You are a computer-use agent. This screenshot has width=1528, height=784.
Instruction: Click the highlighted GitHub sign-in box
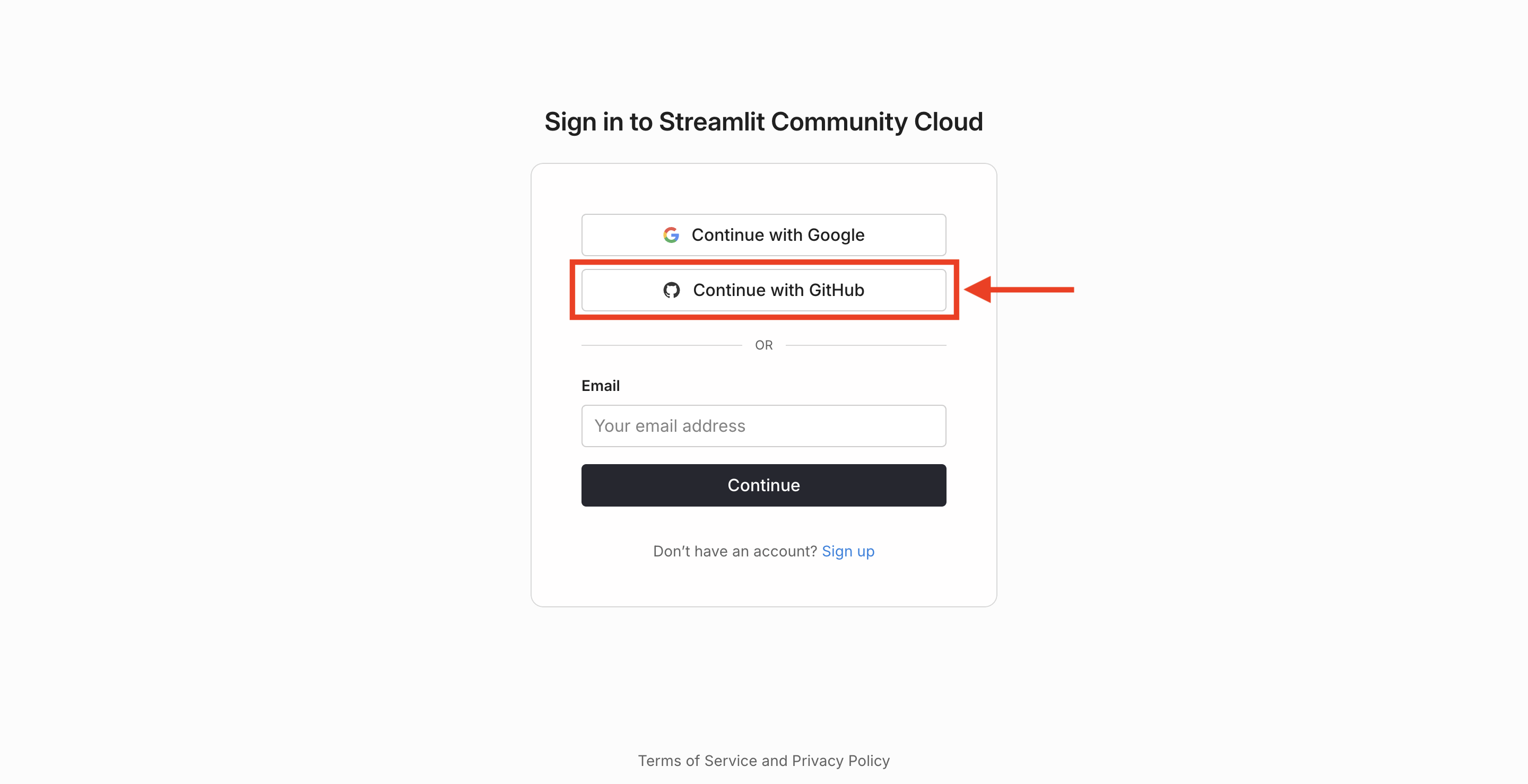pyautogui.click(x=763, y=290)
